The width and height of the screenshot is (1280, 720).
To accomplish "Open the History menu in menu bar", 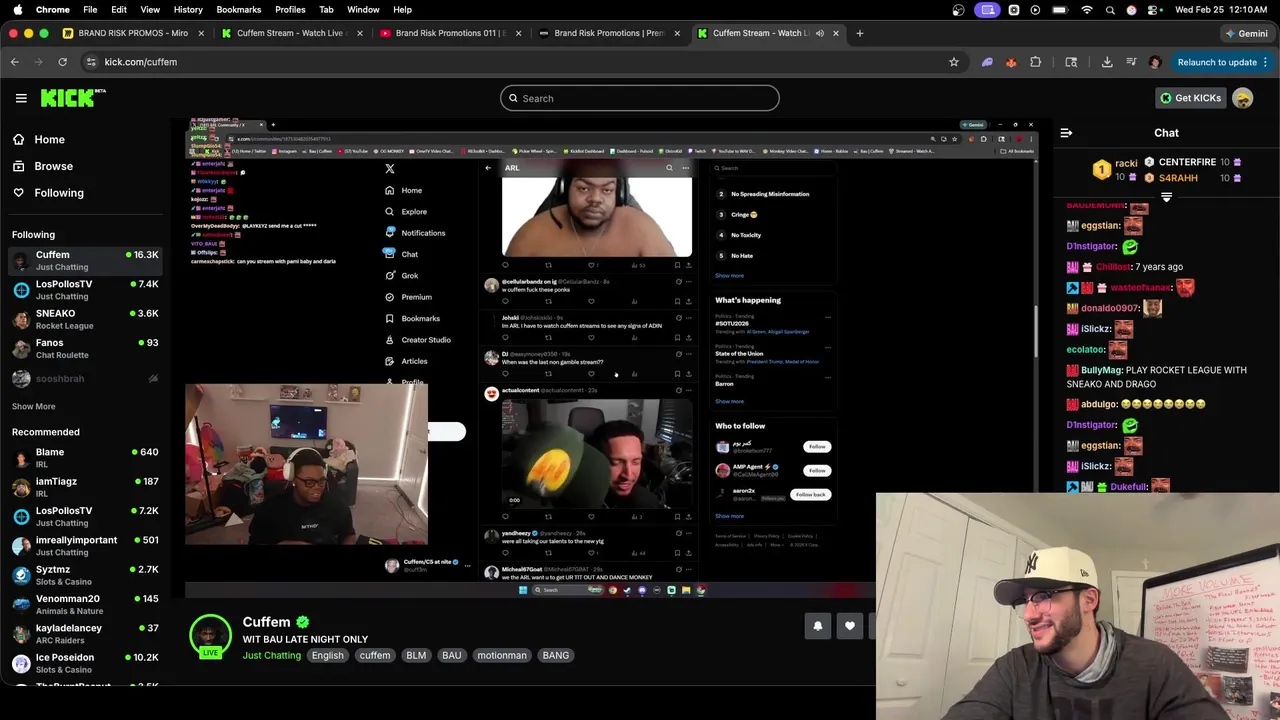I will click(188, 9).
